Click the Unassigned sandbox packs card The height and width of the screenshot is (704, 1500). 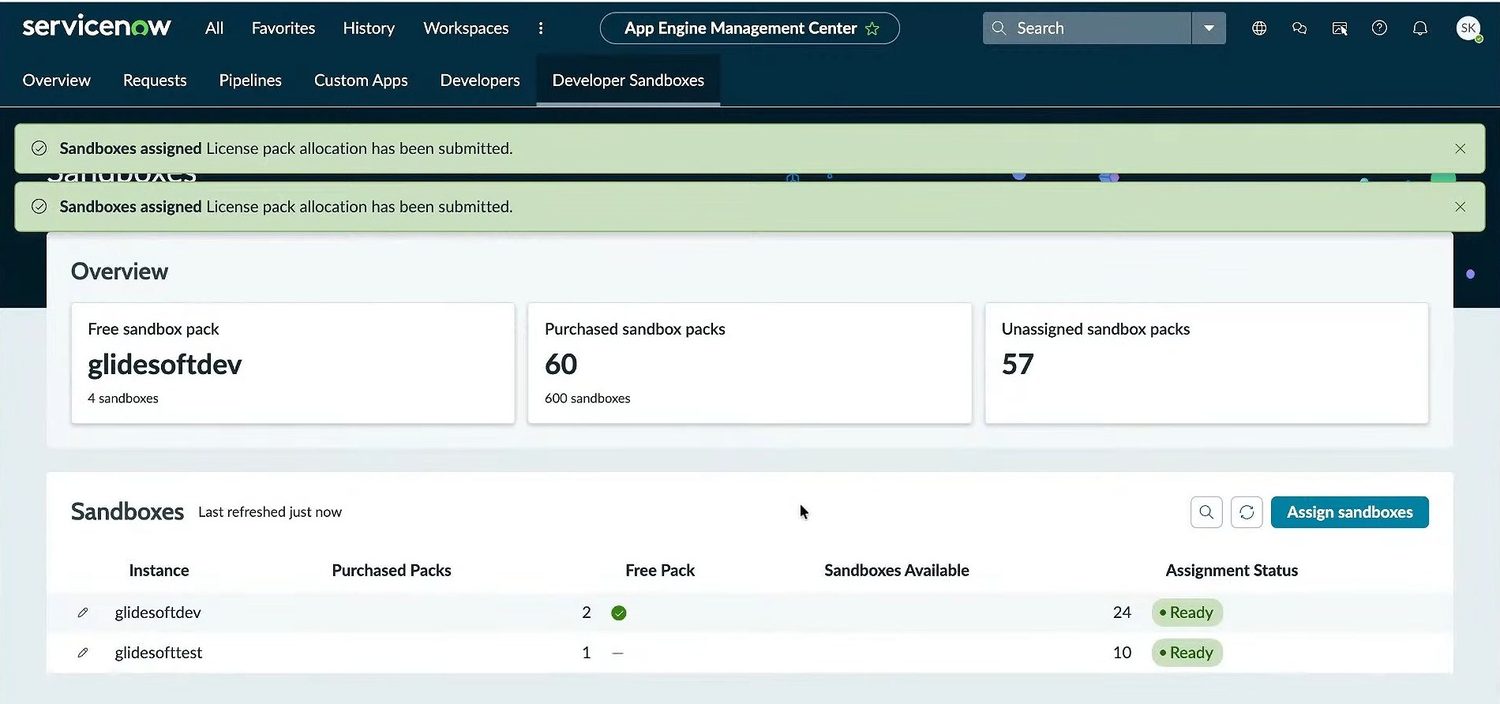click(1207, 363)
